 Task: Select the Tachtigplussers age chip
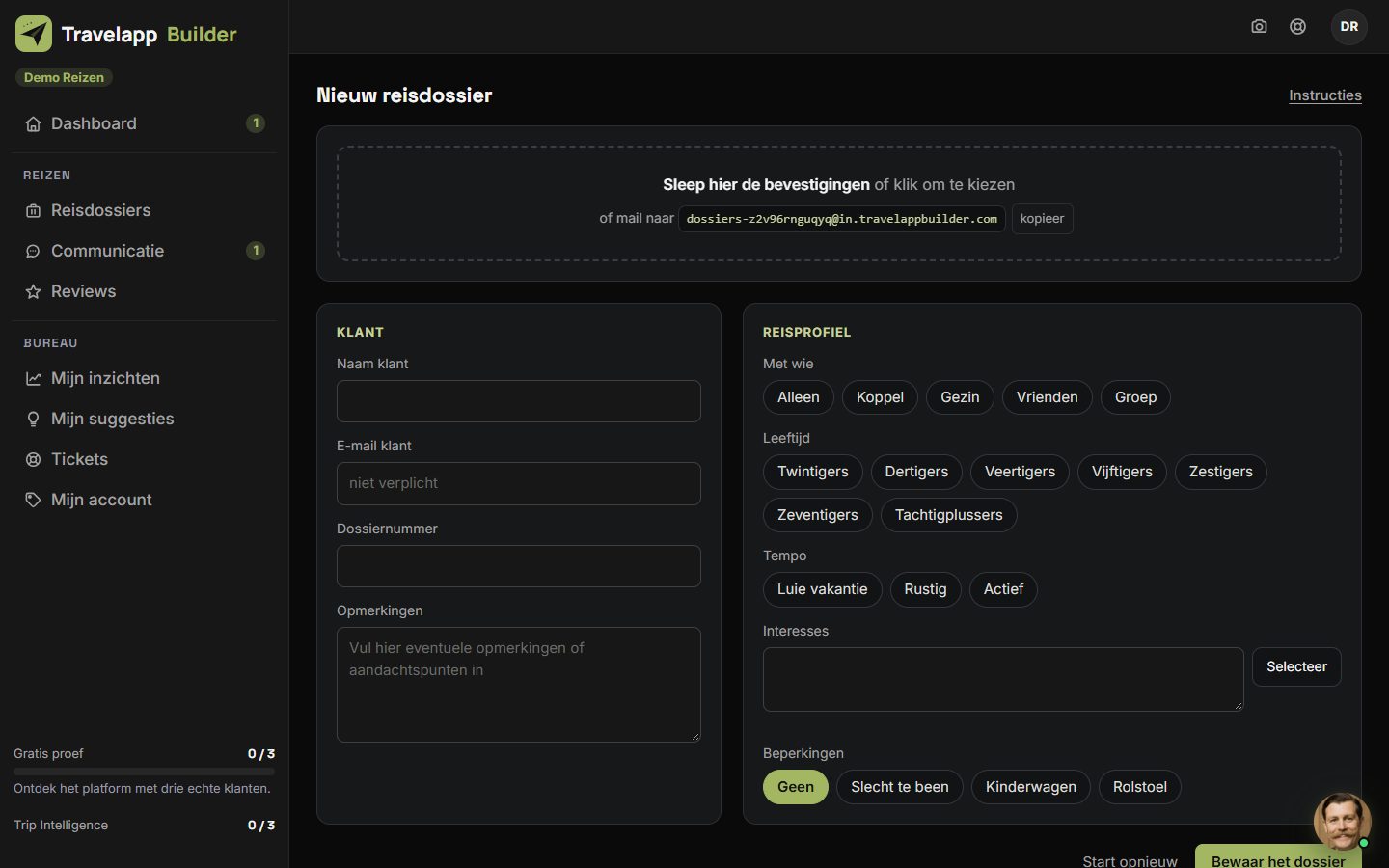pos(949,515)
